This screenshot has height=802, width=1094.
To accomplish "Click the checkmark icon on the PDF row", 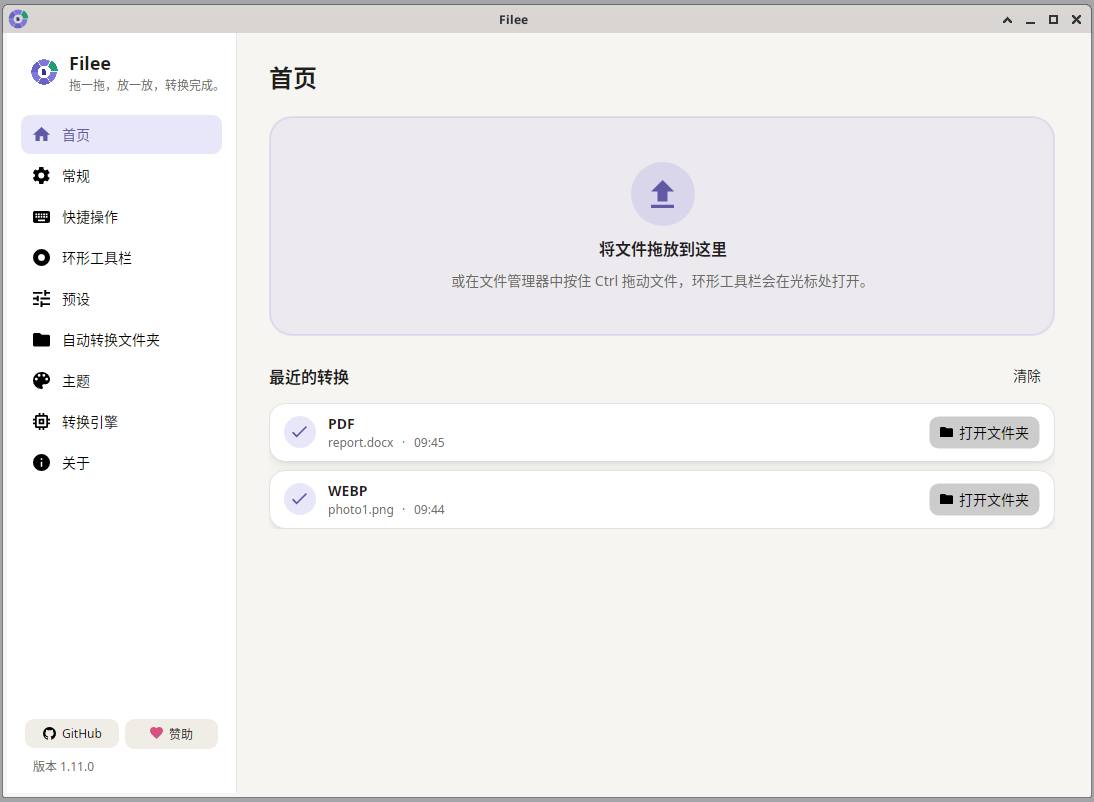I will tap(299, 432).
